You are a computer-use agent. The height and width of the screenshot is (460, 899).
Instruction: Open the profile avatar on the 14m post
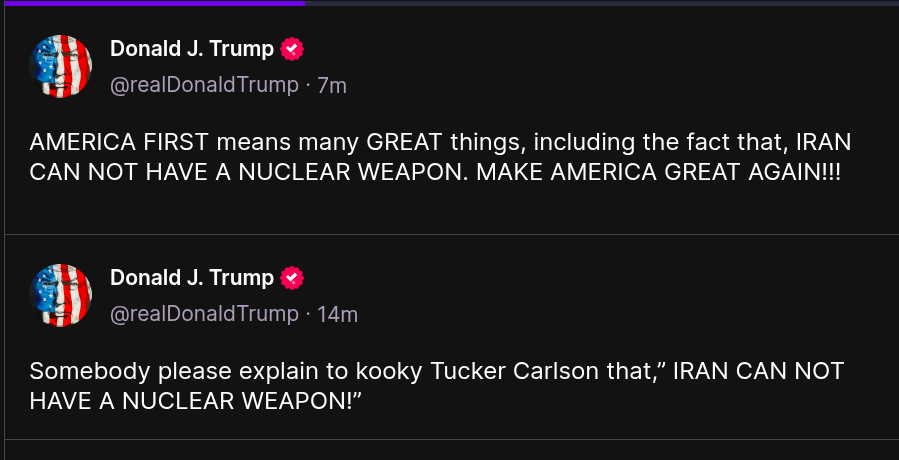(61, 295)
